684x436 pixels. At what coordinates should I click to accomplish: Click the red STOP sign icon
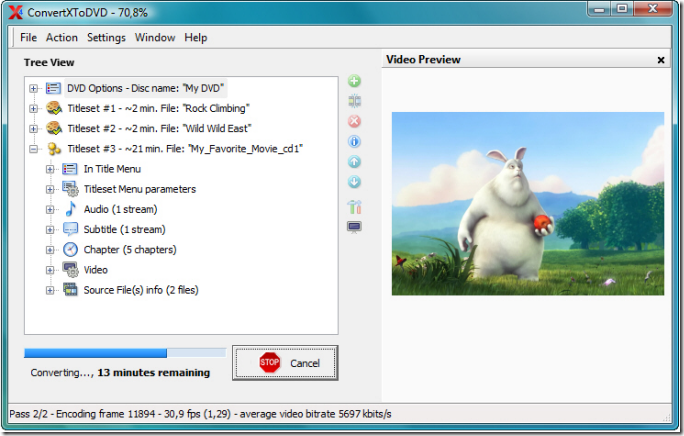tap(270, 362)
